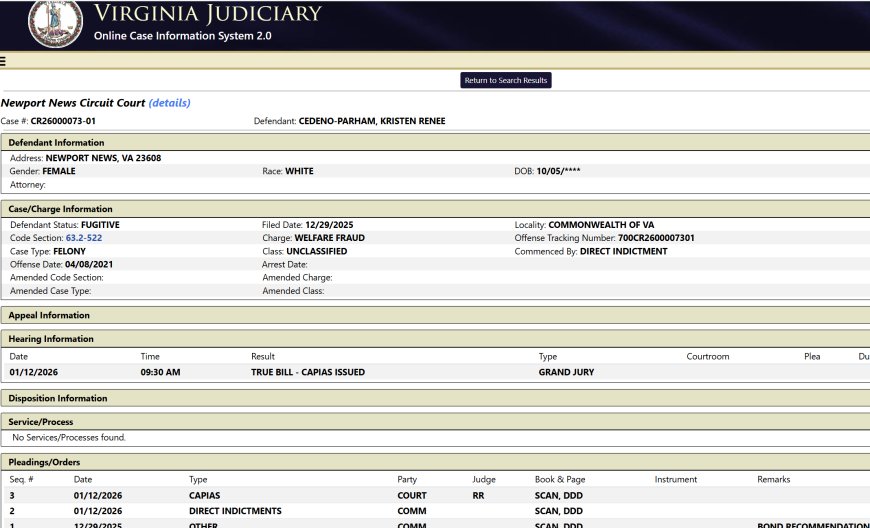870x528 pixels.
Task: Toggle the Hearing Information section header
Action: [x=51, y=339]
